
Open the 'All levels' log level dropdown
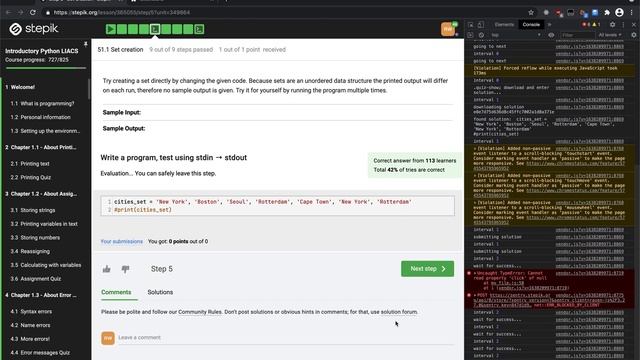610,35
